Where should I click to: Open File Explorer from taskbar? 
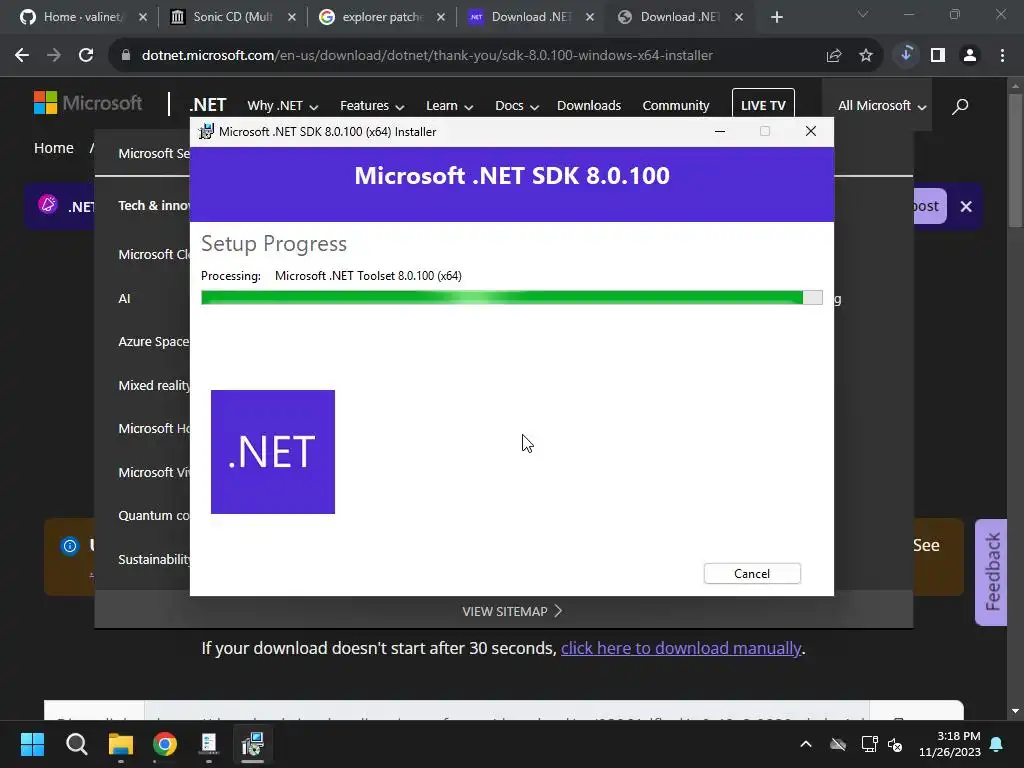(121, 744)
